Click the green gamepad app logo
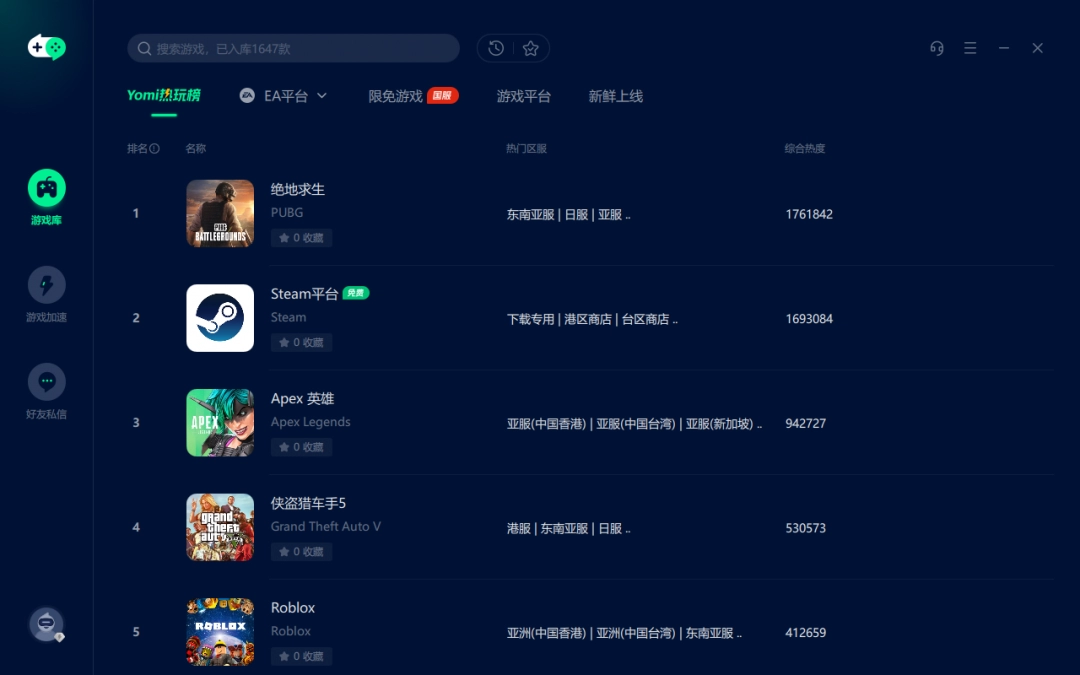 pyautogui.click(x=46, y=47)
